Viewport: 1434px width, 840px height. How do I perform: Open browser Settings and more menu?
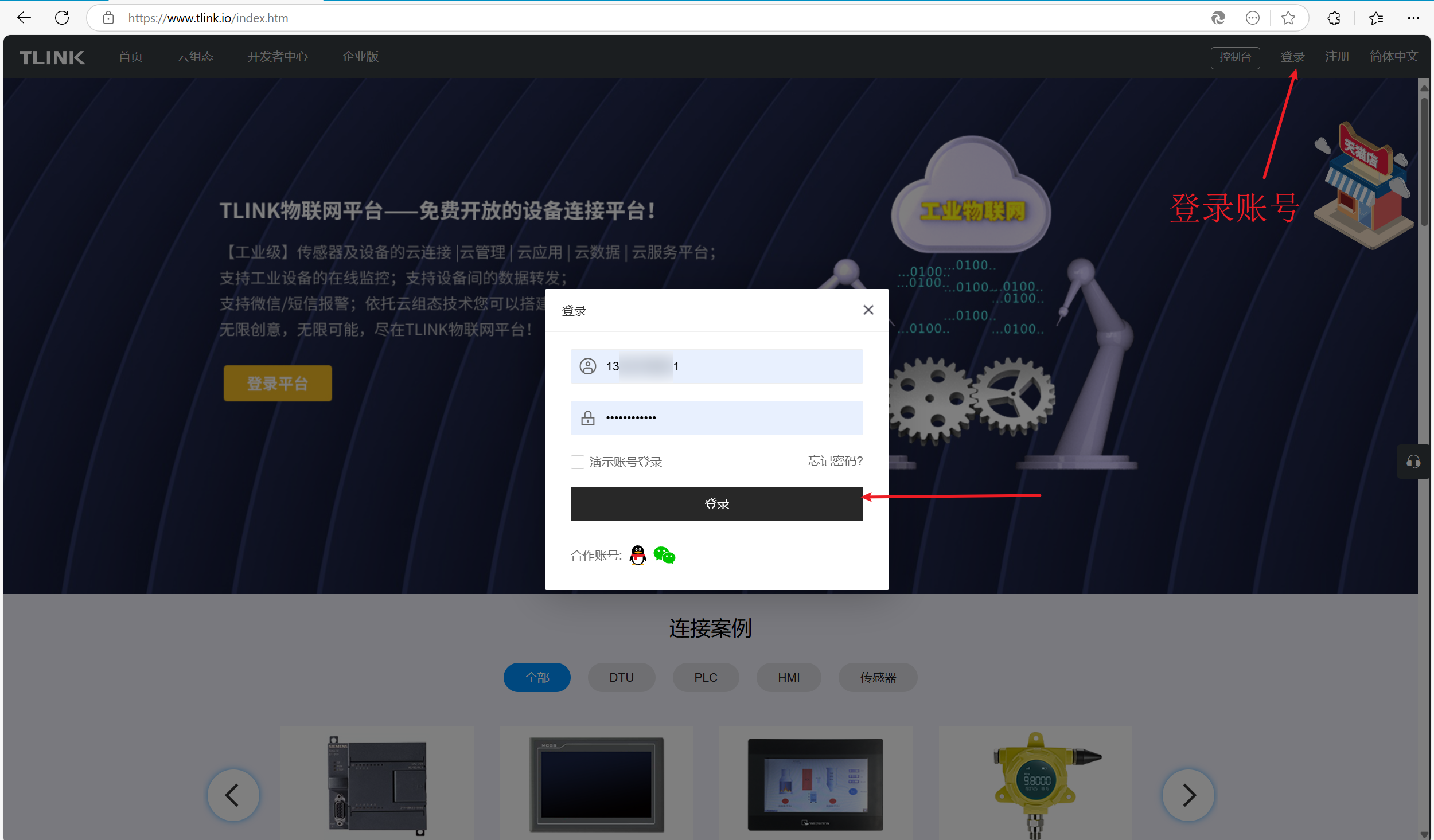[1413, 18]
